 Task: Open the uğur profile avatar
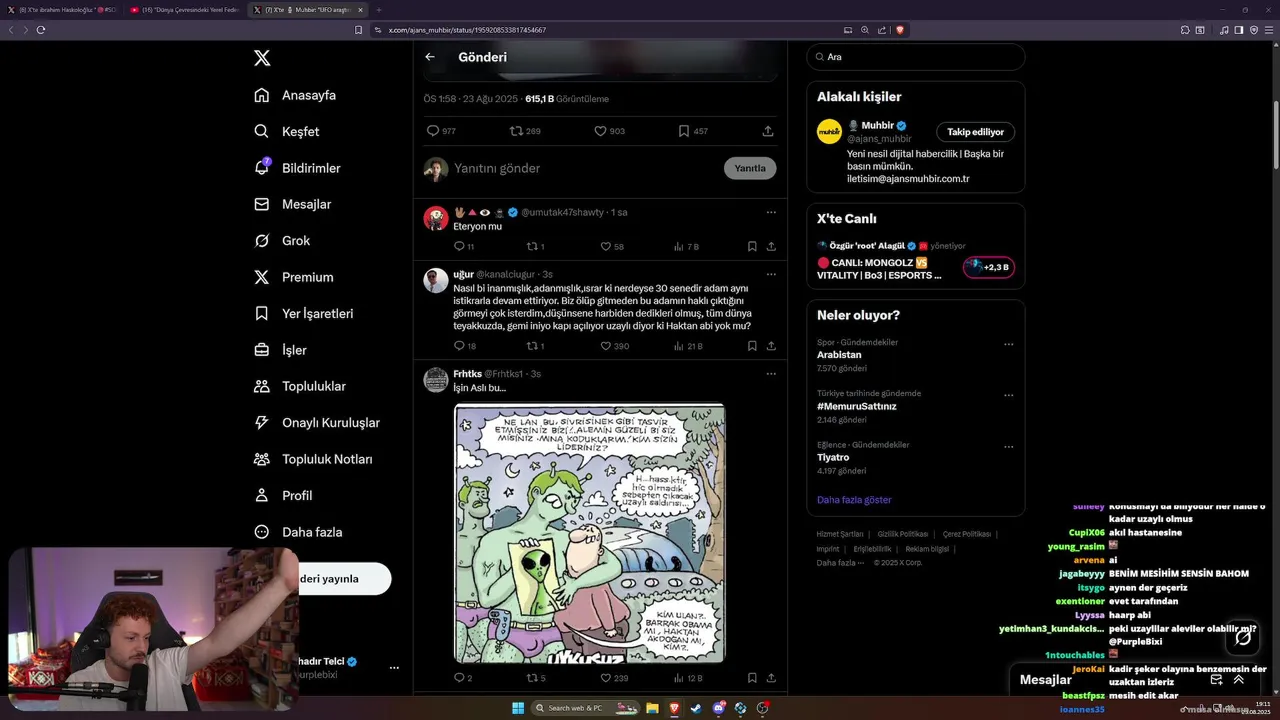tap(436, 280)
